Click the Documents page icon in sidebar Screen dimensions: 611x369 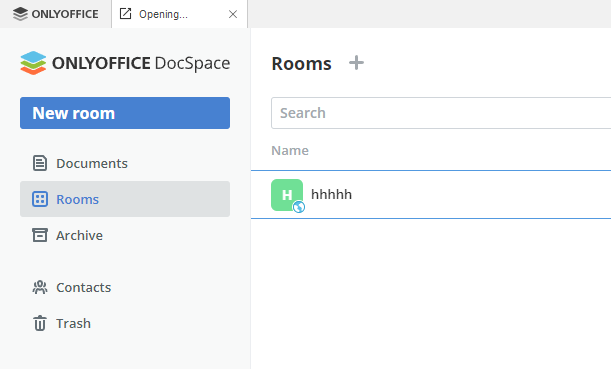[x=40, y=163]
